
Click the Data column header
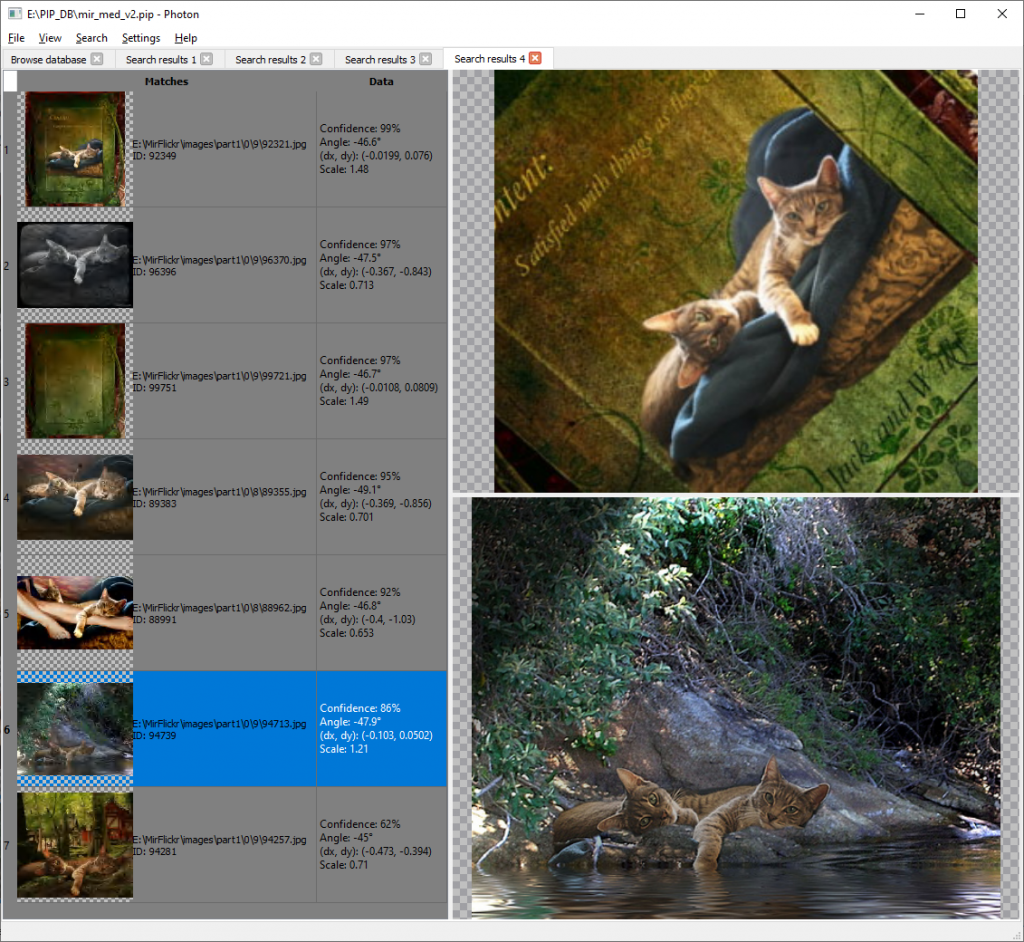(x=381, y=82)
